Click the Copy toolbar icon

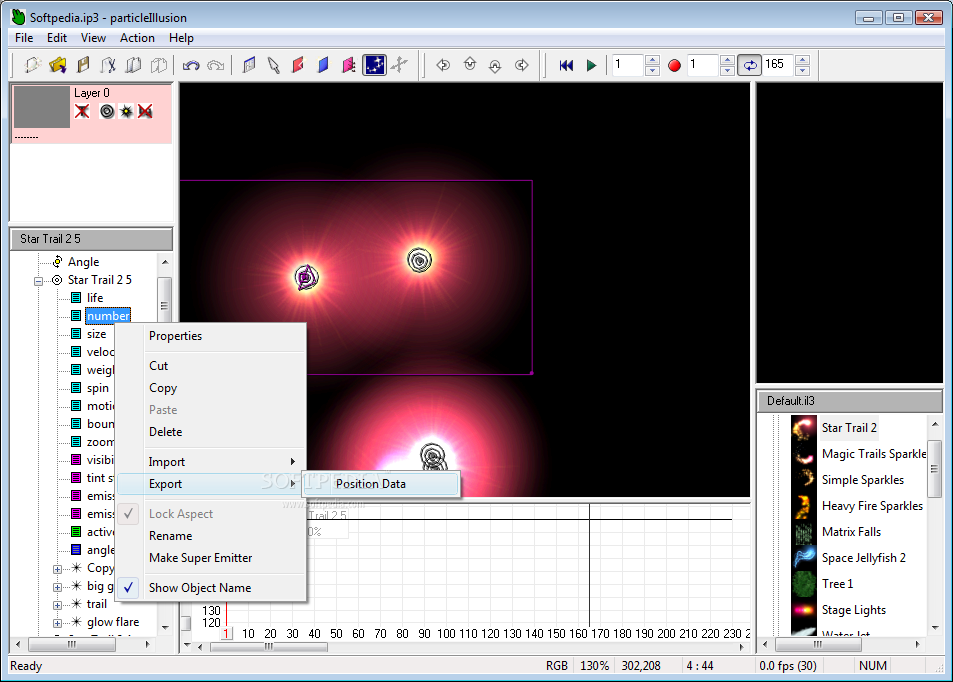(133, 64)
